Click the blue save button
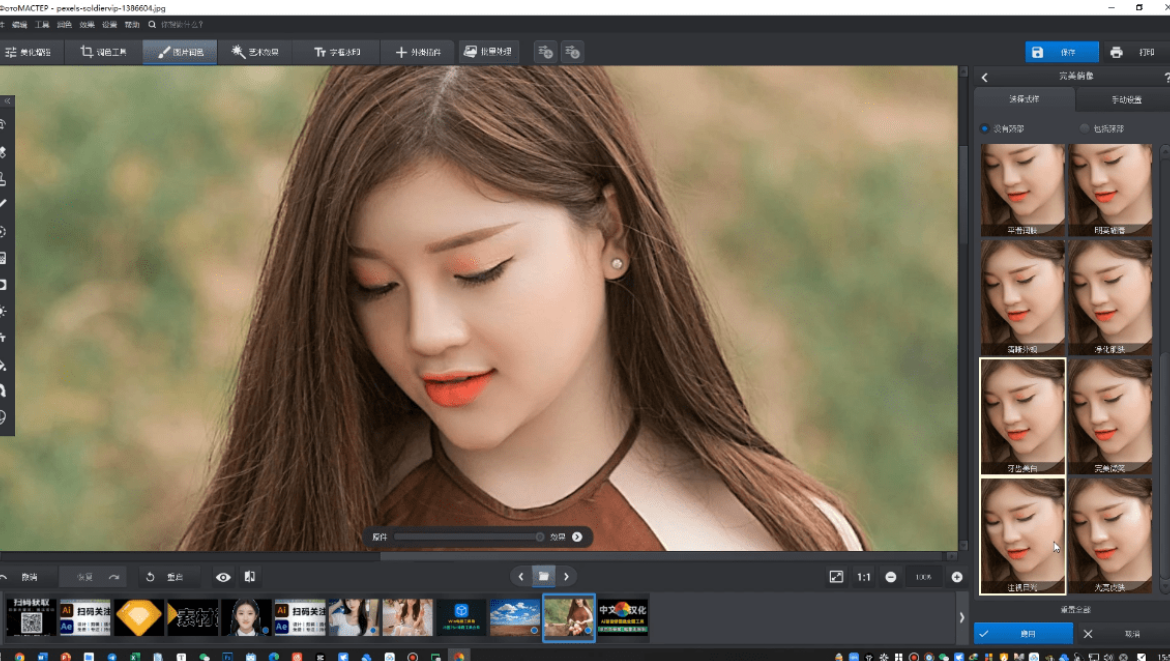 [1061, 52]
